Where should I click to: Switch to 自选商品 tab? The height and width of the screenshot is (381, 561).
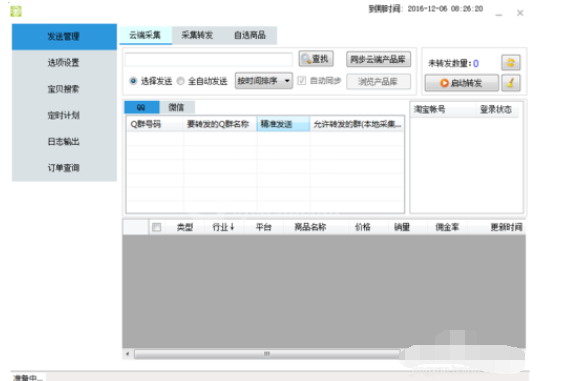(250, 35)
